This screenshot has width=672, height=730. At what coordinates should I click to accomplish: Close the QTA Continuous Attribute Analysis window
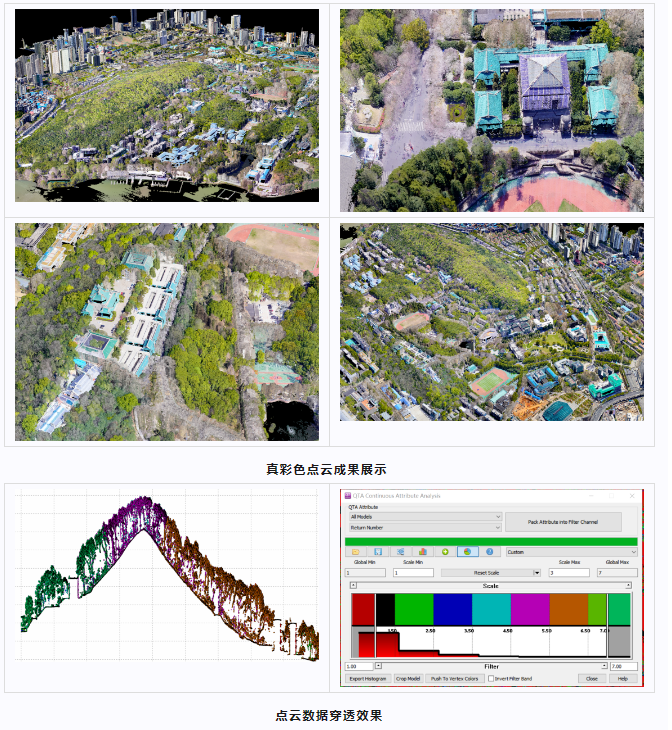click(x=632, y=496)
